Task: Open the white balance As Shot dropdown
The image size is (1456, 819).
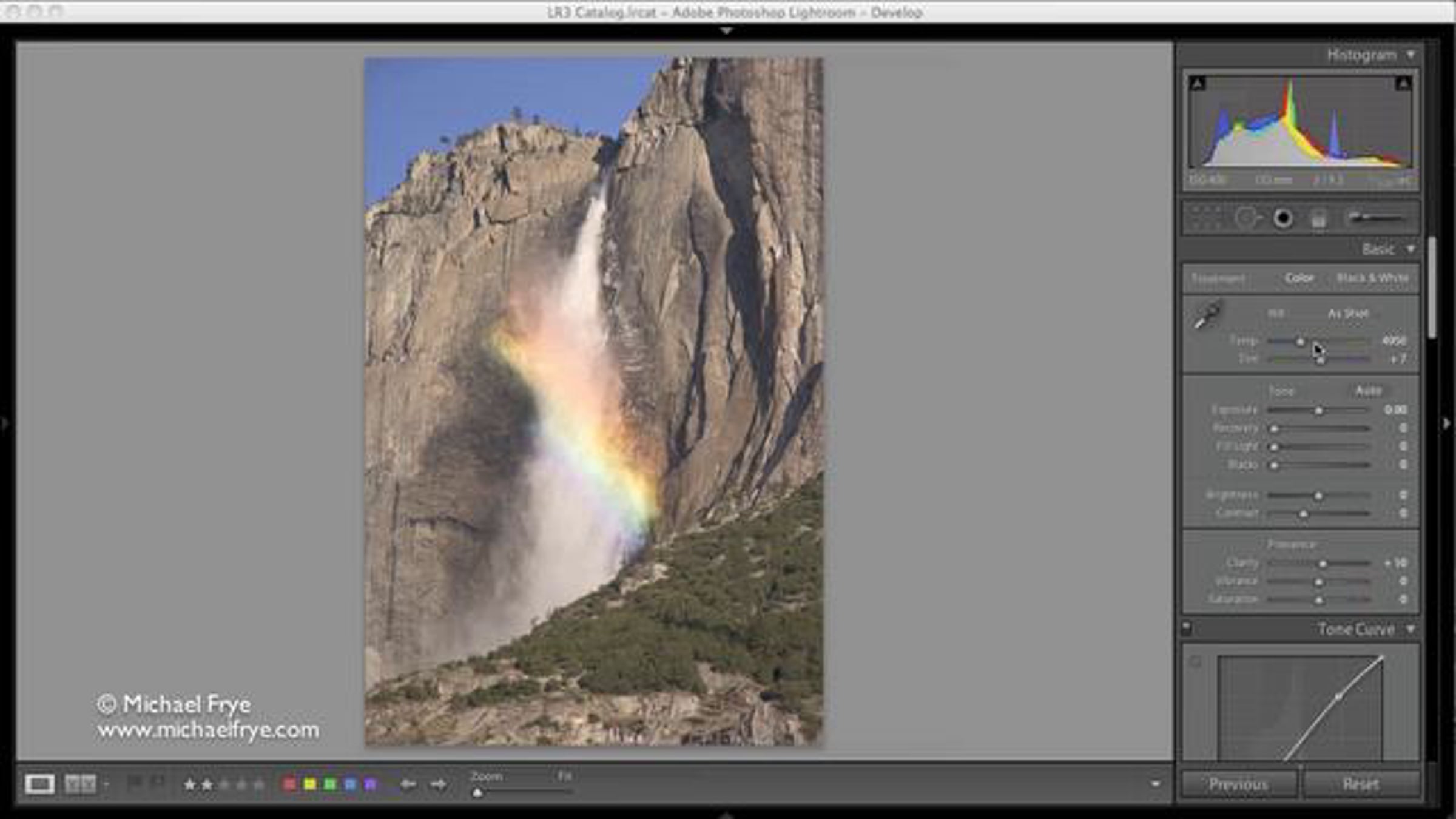Action: click(1348, 314)
